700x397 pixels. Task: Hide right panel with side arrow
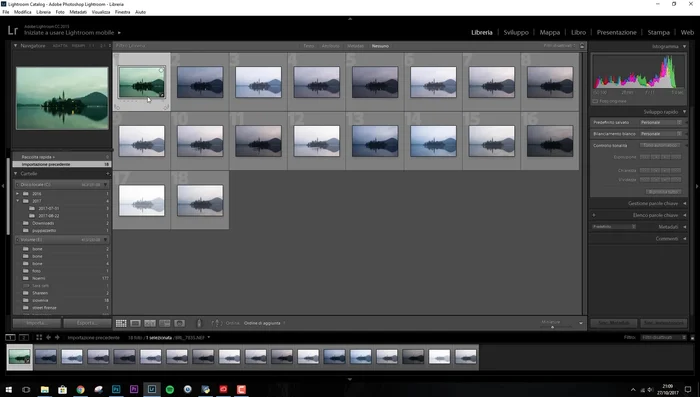[x=697, y=186]
